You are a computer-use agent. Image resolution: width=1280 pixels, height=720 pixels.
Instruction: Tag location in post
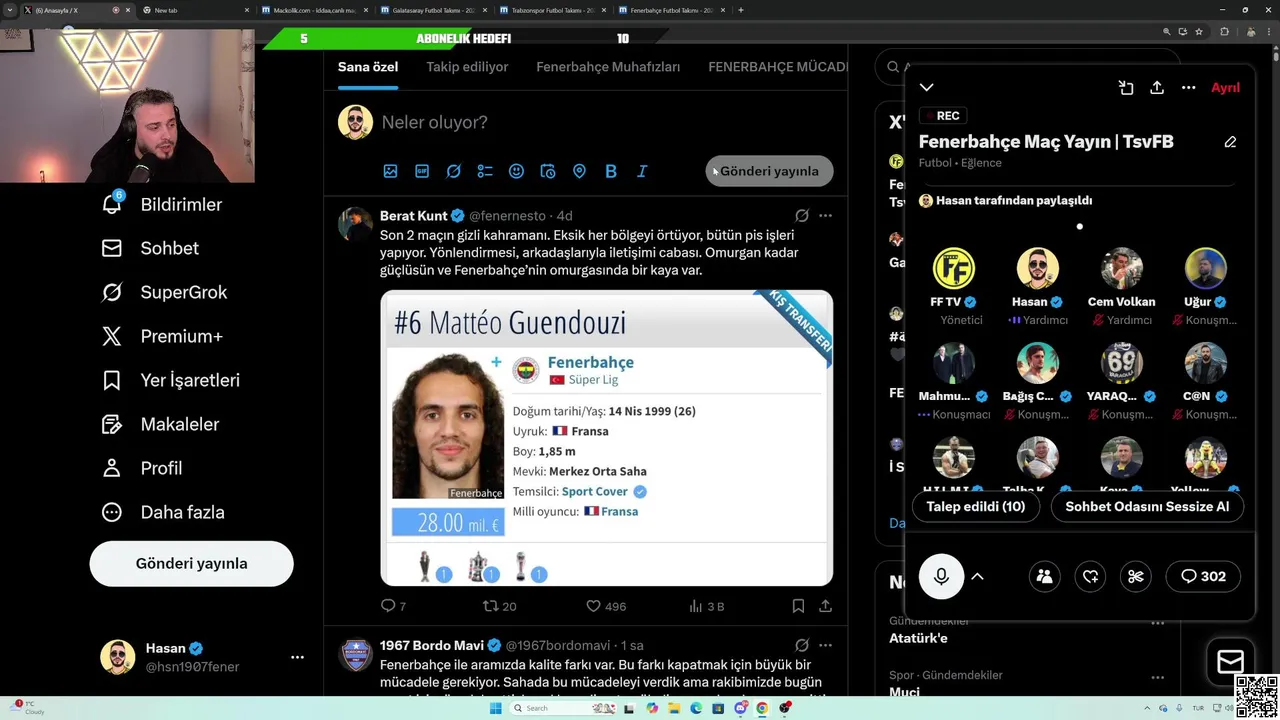[x=579, y=171]
